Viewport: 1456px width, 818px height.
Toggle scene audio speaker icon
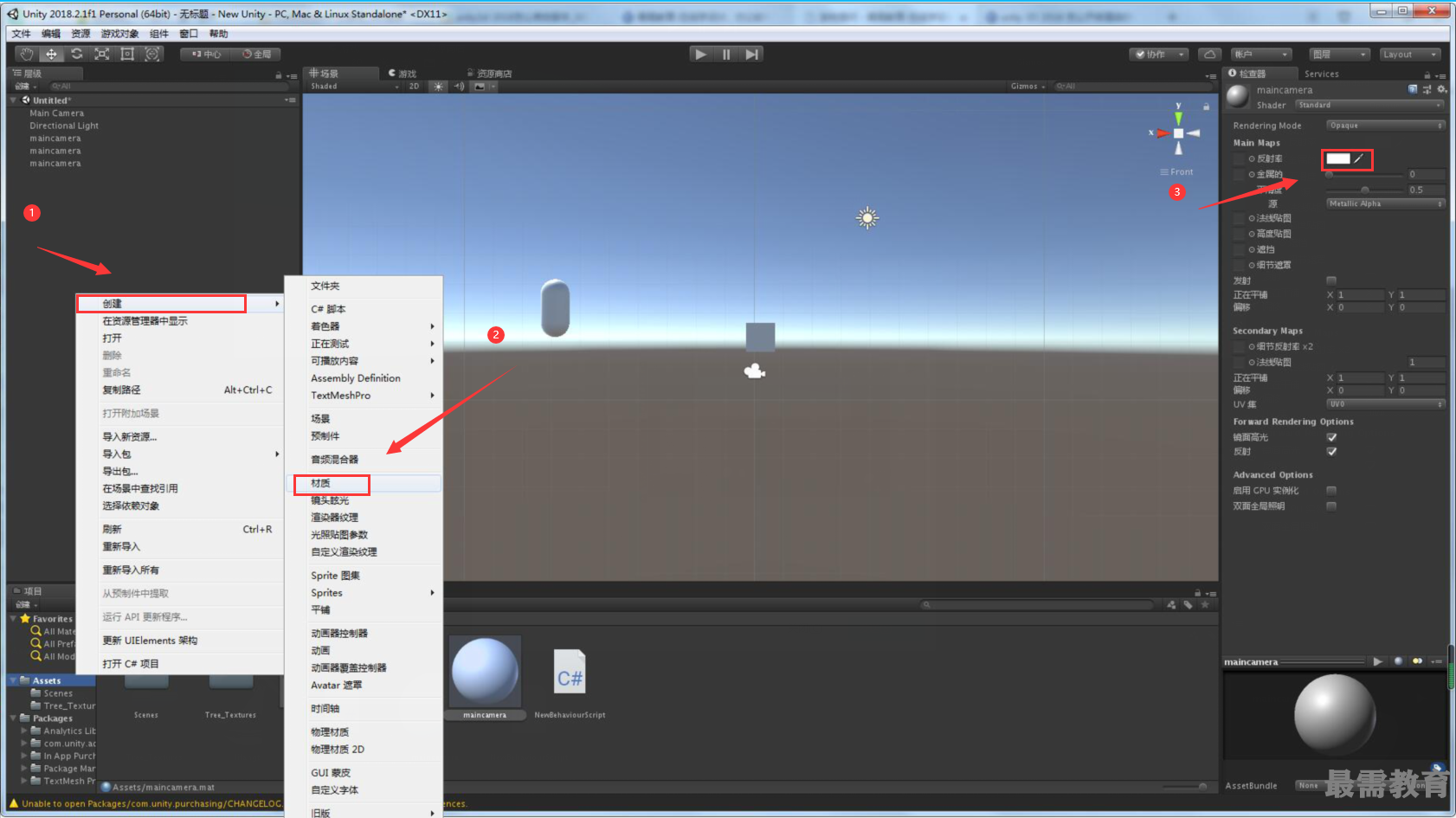[x=460, y=87]
